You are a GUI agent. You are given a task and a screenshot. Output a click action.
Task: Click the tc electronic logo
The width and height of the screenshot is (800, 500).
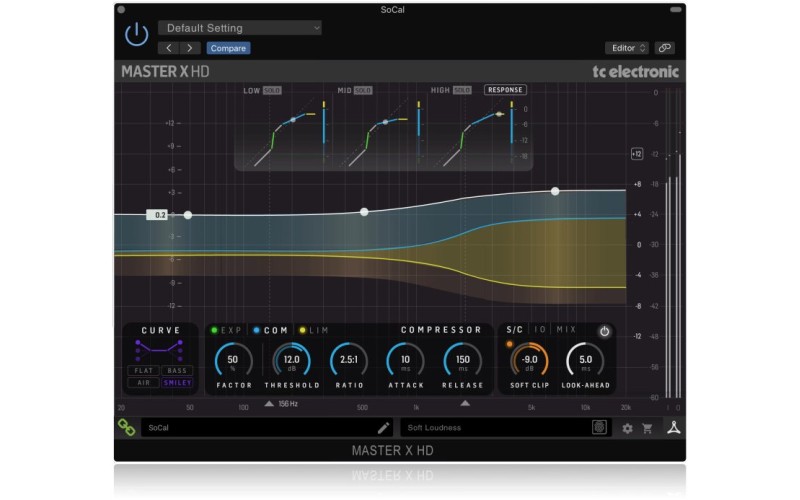click(635, 72)
